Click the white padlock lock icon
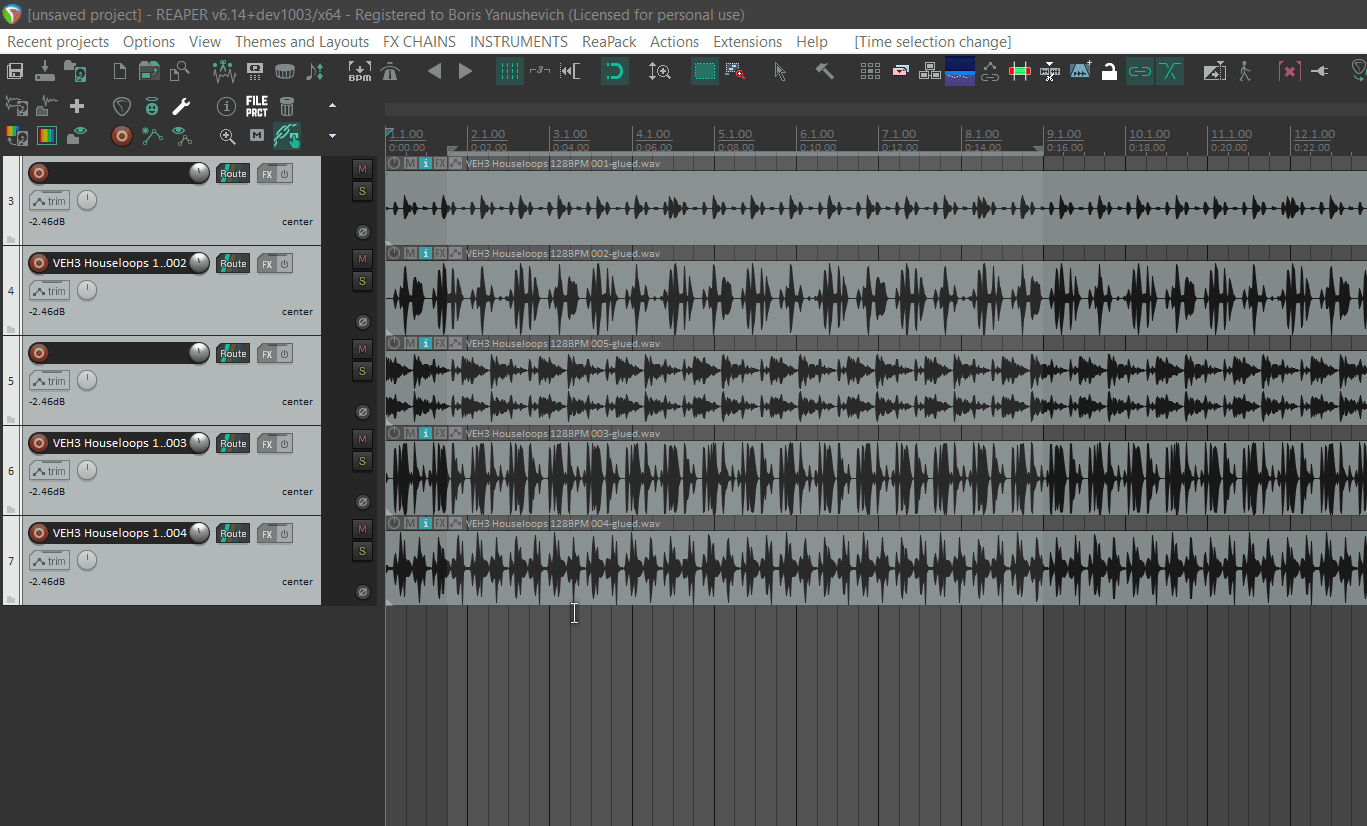This screenshot has width=1367, height=826. [1109, 71]
